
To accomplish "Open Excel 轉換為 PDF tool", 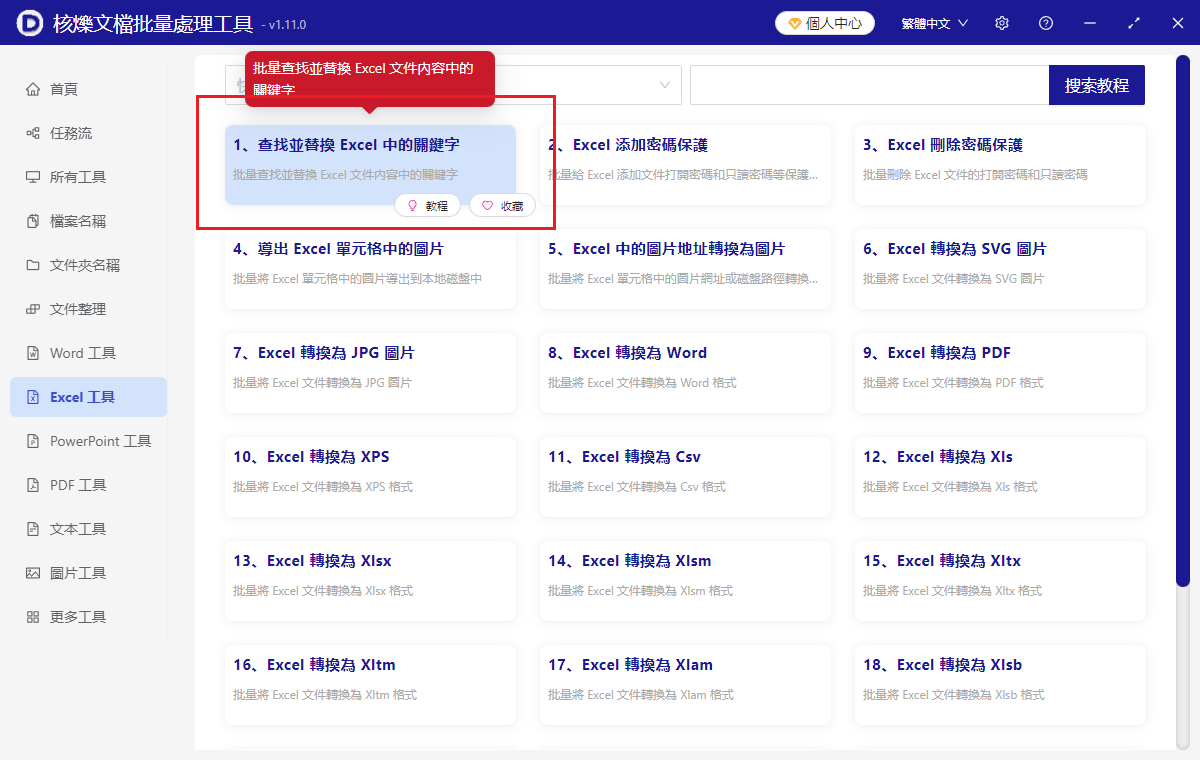I will coord(1000,373).
